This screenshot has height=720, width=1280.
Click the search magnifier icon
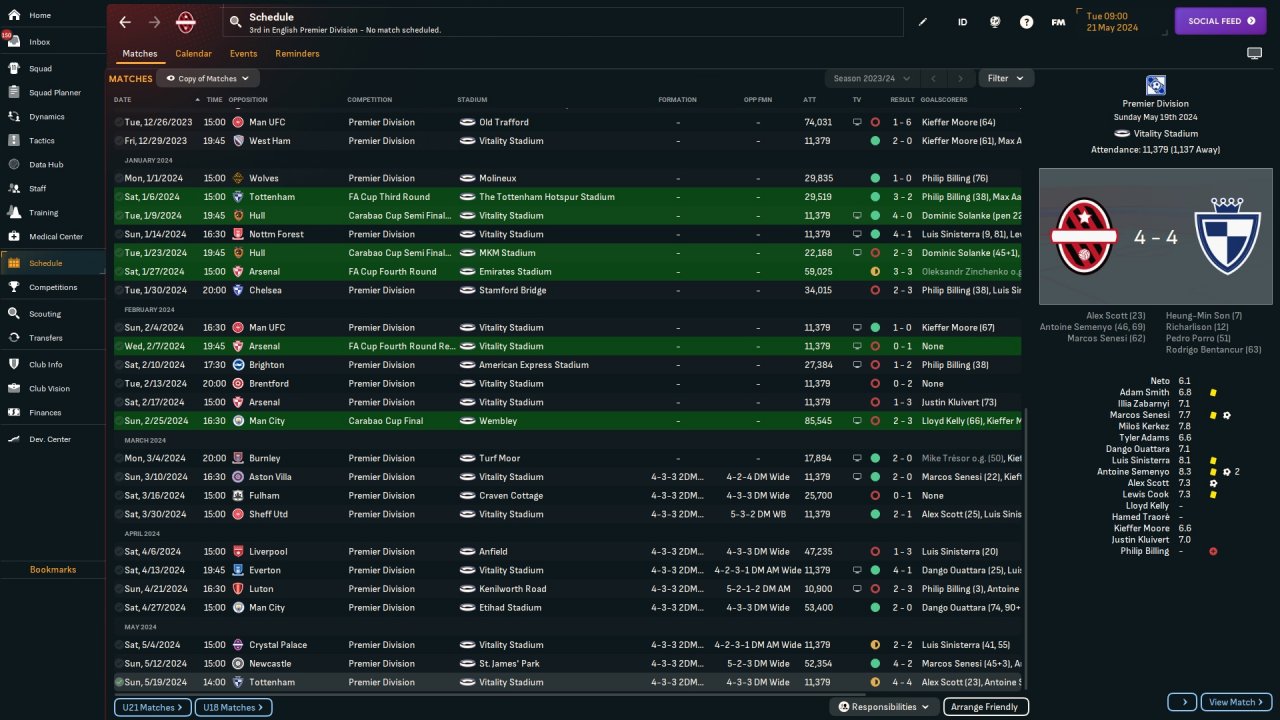click(235, 21)
